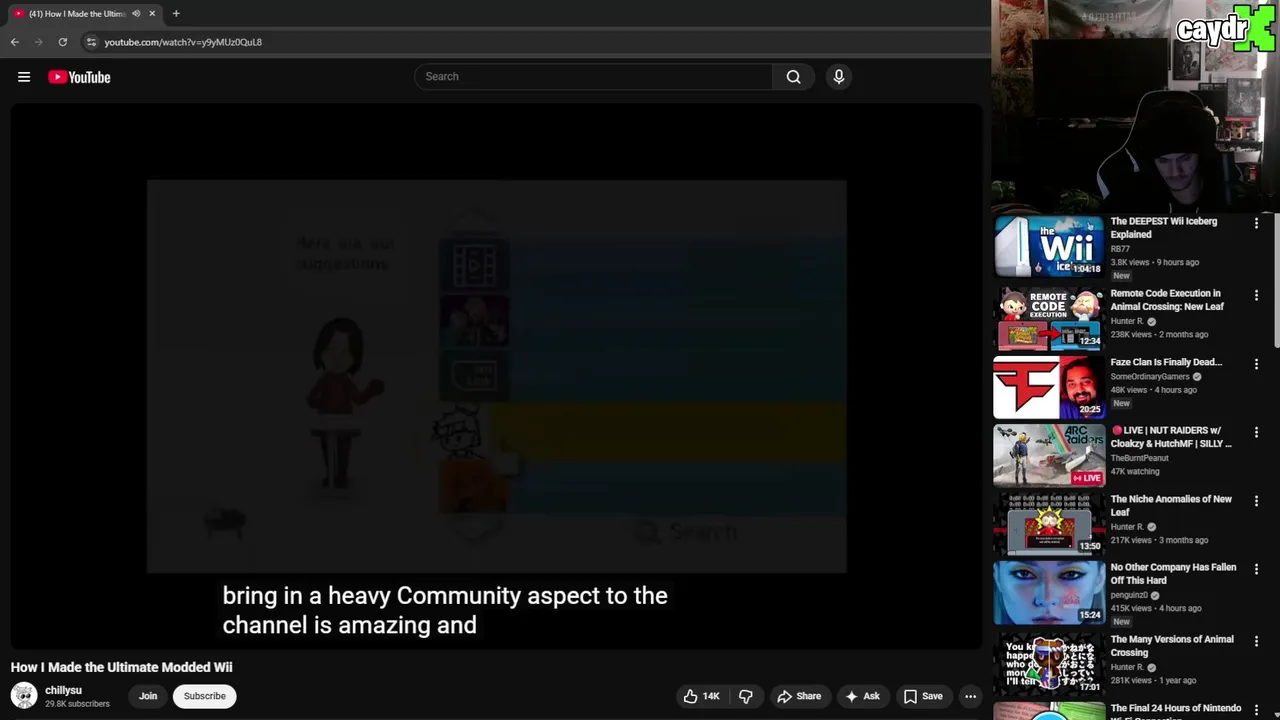Open Remote Code Execution in Animal Crossing title
The width and height of the screenshot is (1280, 720).
click(1167, 300)
